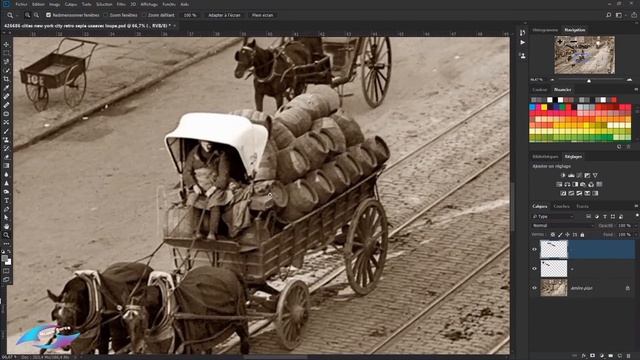Add a Vibrance adjustment
The width and height of the screenshot is (640, 360).
click(595, 175)
